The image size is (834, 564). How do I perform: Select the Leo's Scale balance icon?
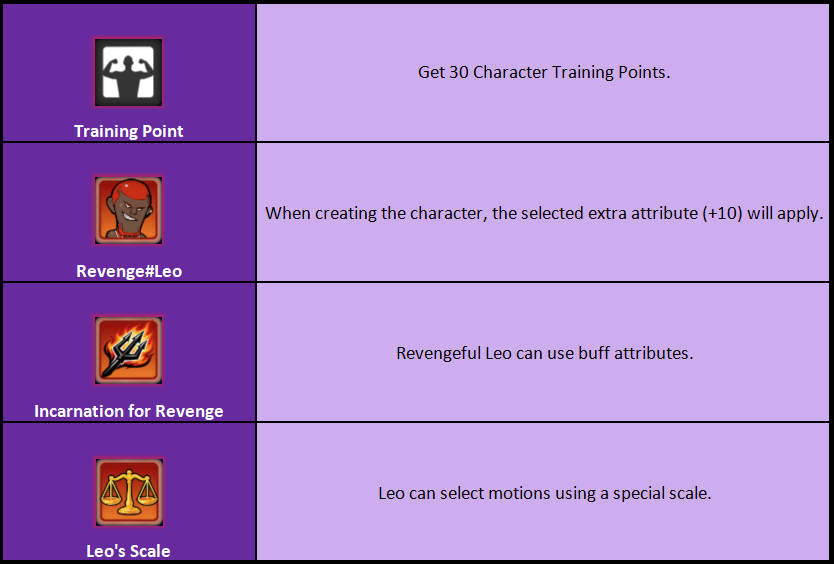[x=129, y=492]
